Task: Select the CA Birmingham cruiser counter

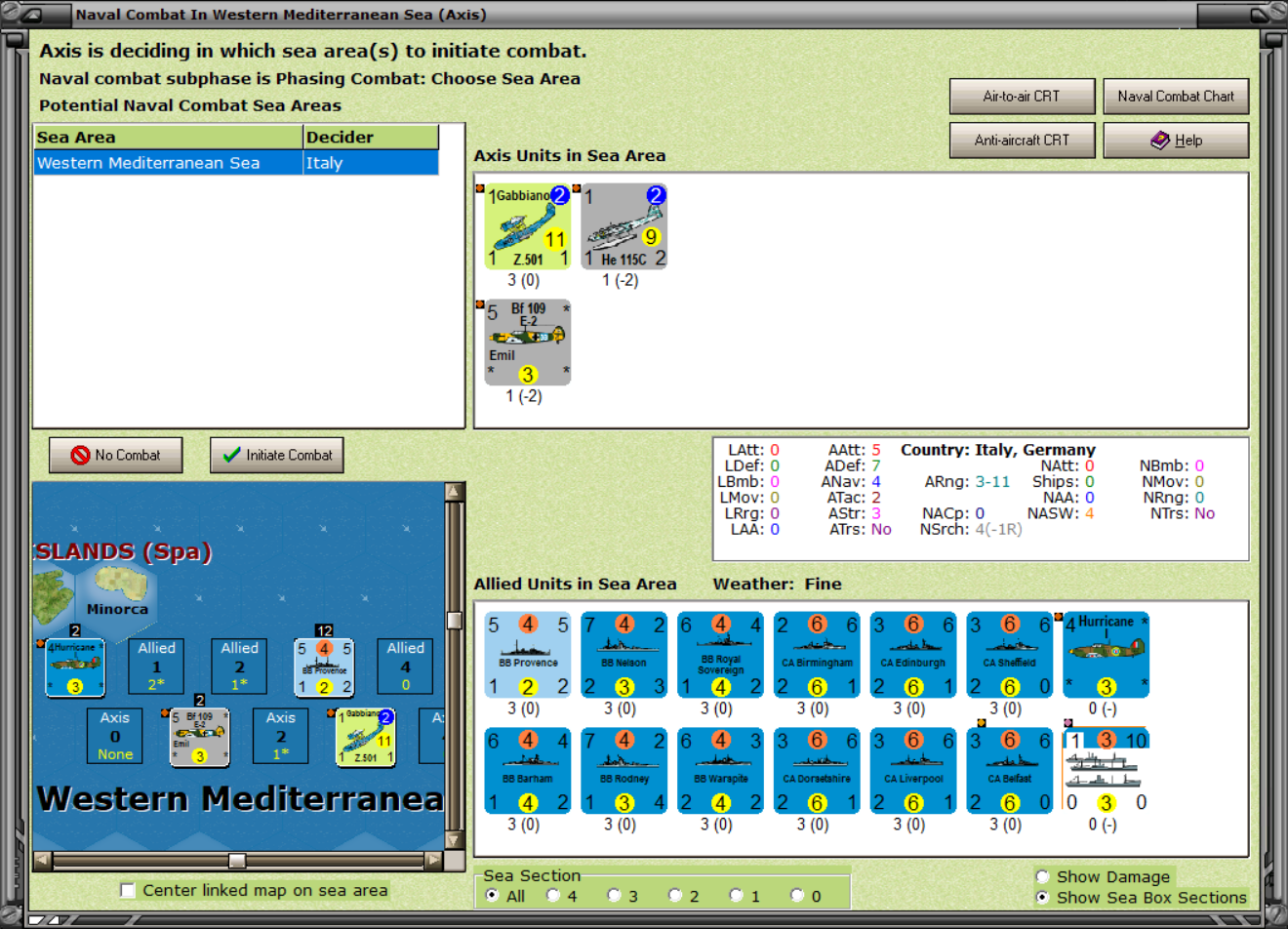Action: coord(817,655)
